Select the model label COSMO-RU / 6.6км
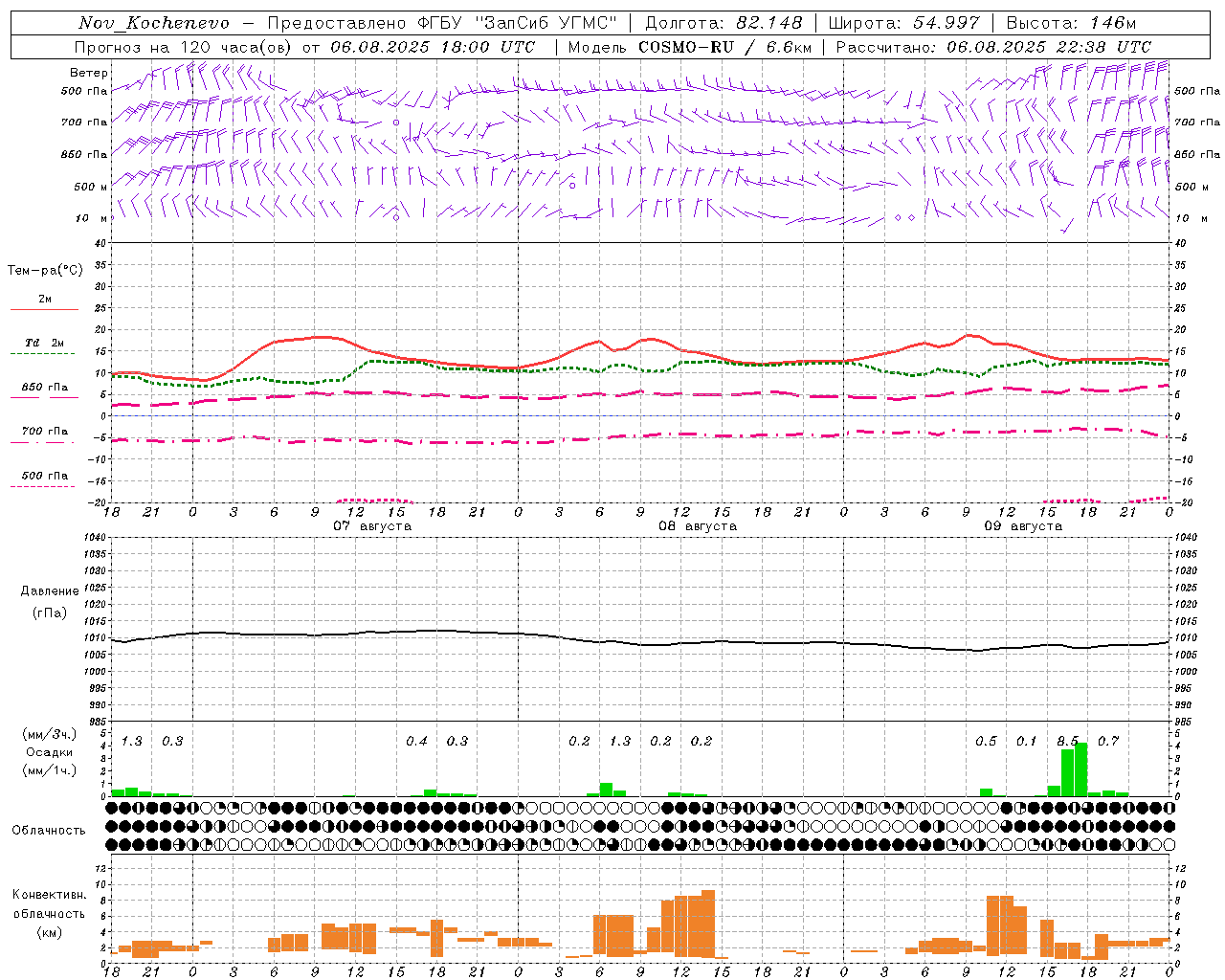 tap(724, 46)
